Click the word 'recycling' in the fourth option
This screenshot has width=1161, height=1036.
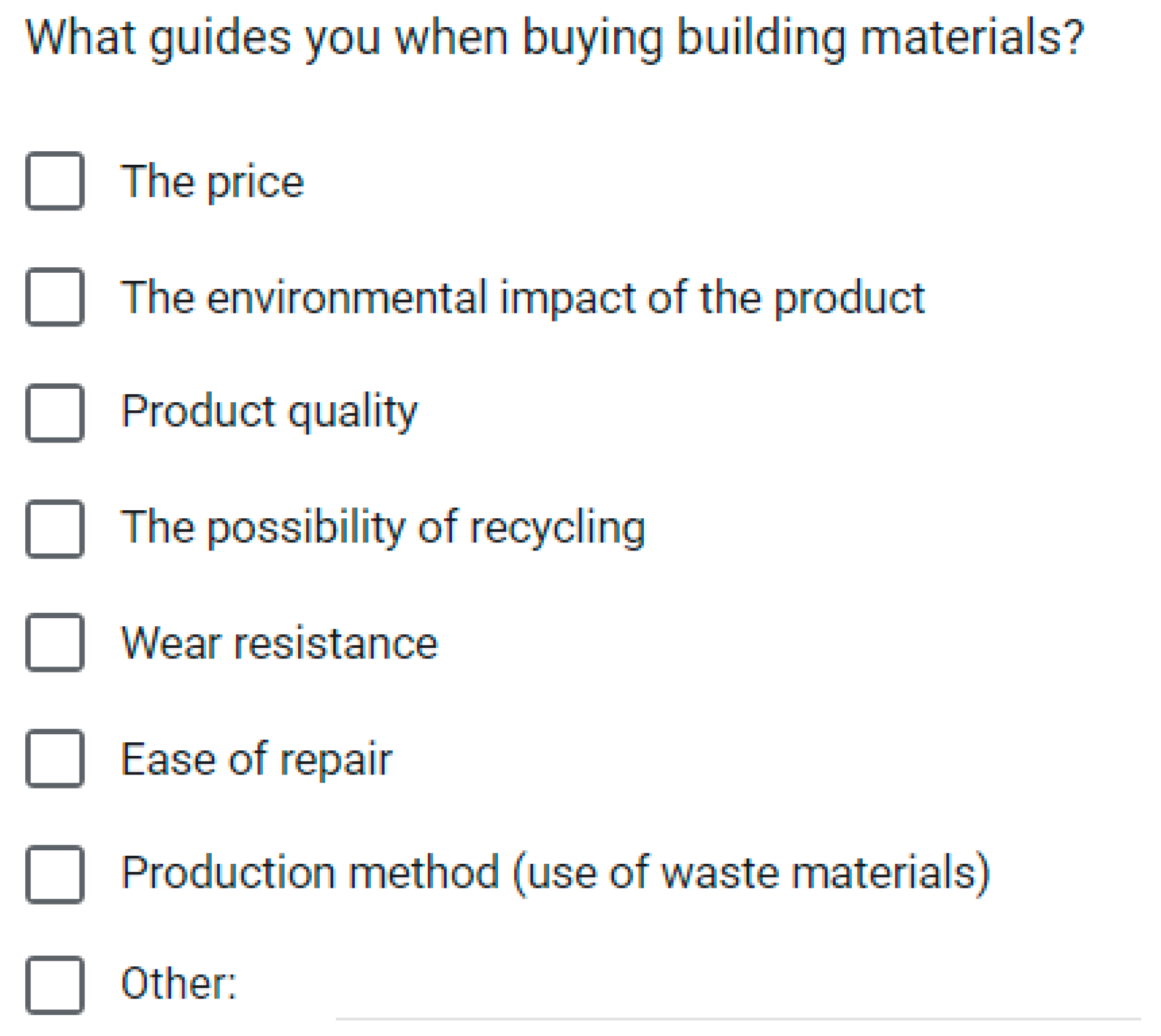tap(557, 529)
